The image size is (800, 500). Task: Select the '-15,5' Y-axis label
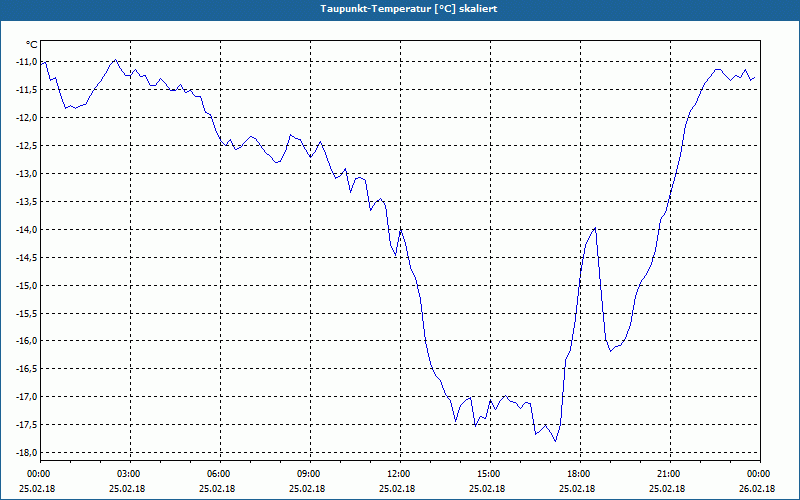27,313
